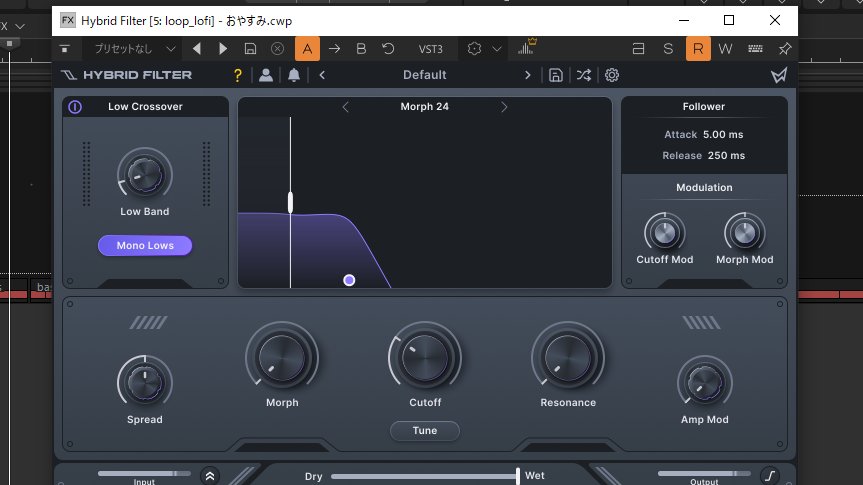This screenshot has width=863, height=485.
Task: Click the Hybrid Filter logo
Action: 127,75
